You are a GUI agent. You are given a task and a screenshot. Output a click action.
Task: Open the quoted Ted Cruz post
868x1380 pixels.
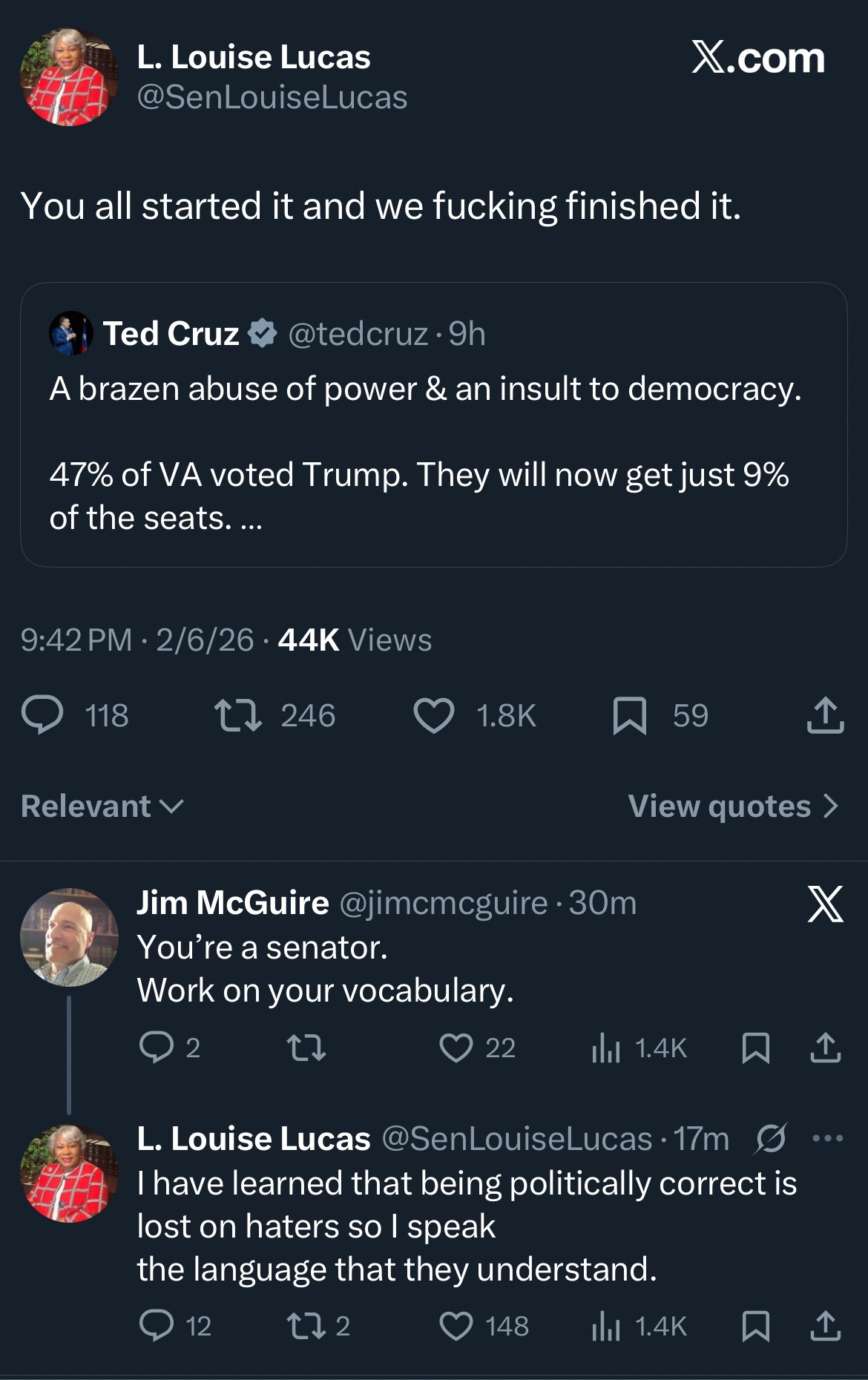point(433,453)
